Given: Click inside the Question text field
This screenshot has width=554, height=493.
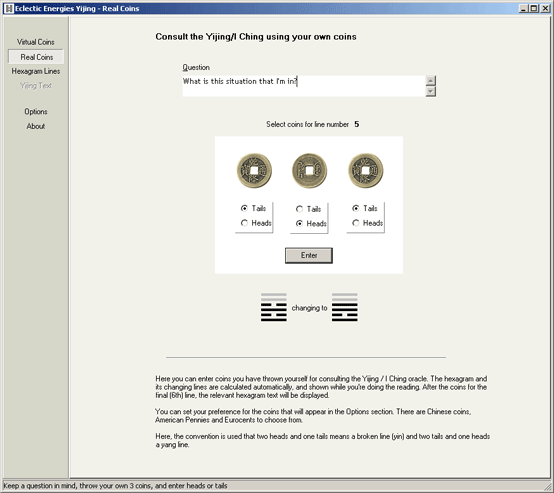Looking at the screenshot, I should 304,86.
